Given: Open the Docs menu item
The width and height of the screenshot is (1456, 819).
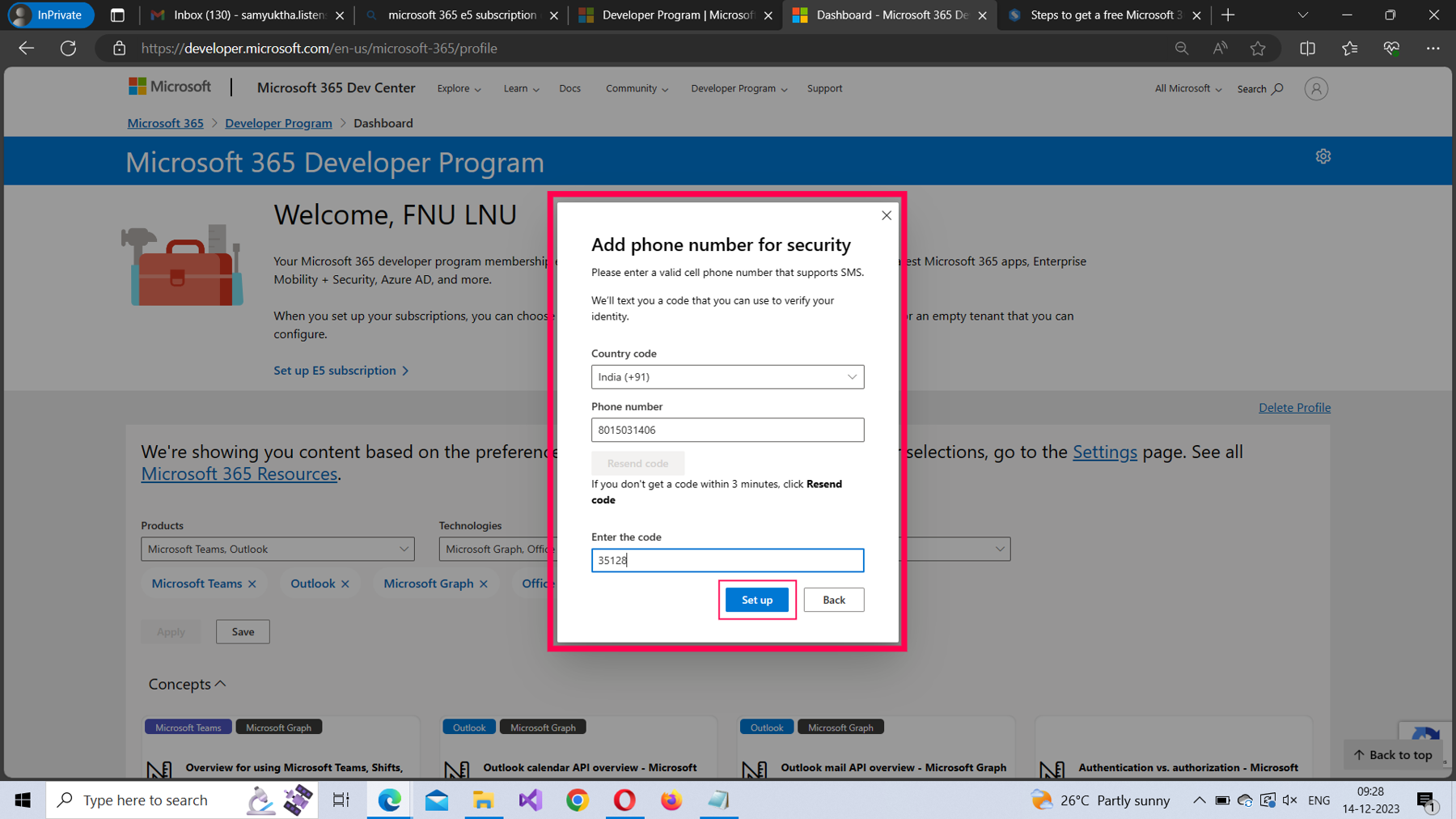Looking at the screenshot, I should click(569, 89).
